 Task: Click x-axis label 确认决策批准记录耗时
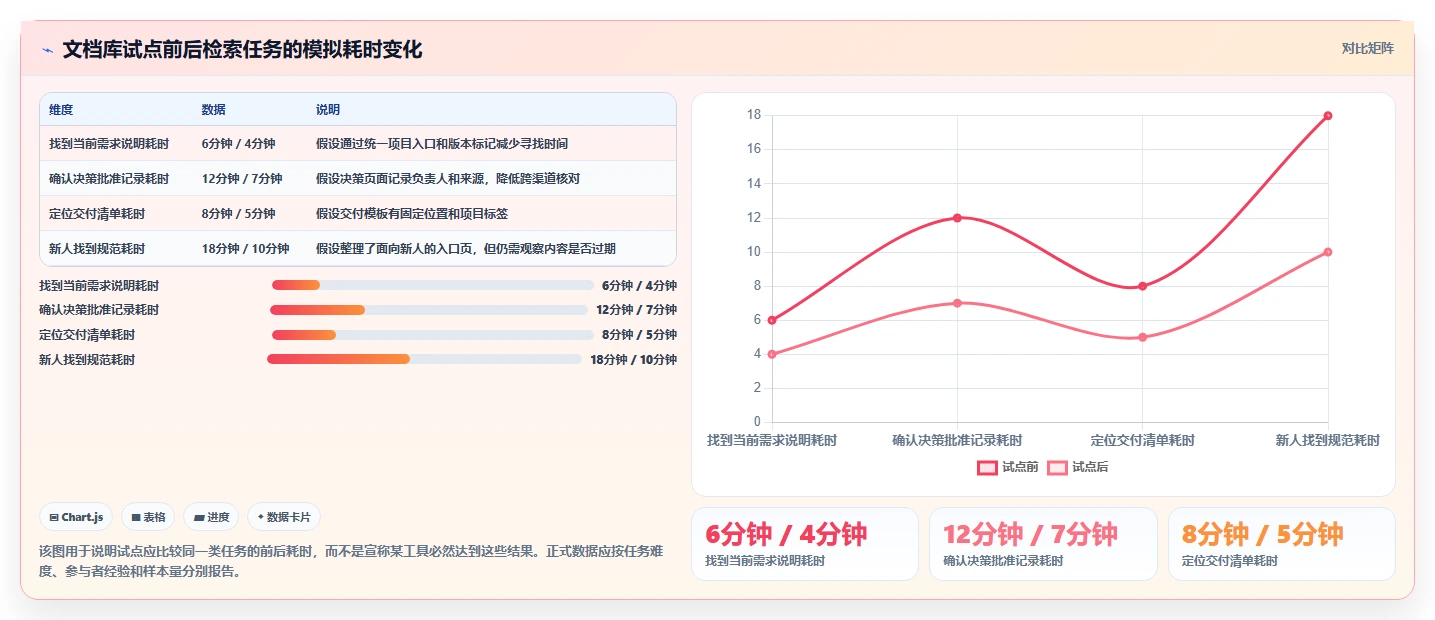tap(957, 440)
